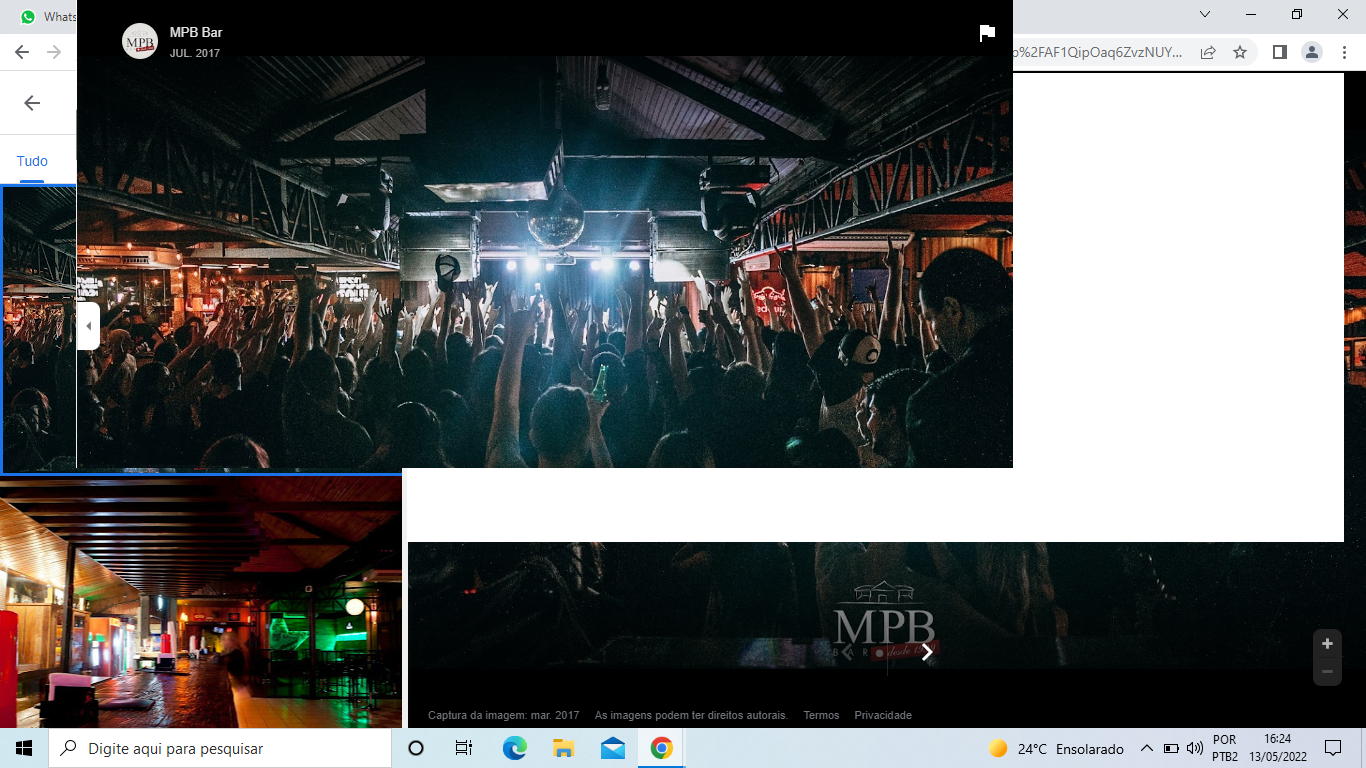Zoom in on the photo

pos(1327,644)
